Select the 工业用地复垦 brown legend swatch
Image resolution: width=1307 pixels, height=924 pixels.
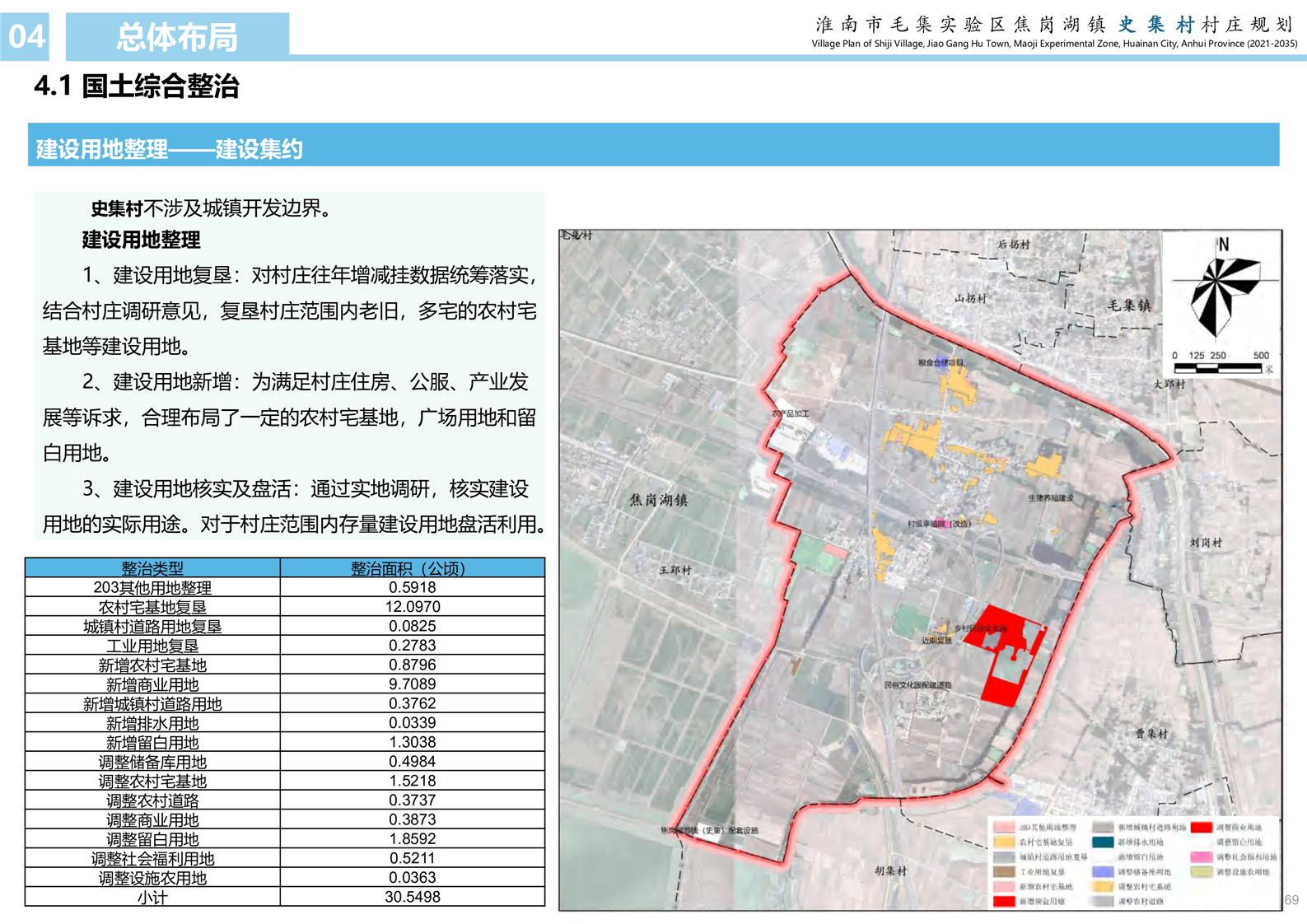coord(1003,871)
